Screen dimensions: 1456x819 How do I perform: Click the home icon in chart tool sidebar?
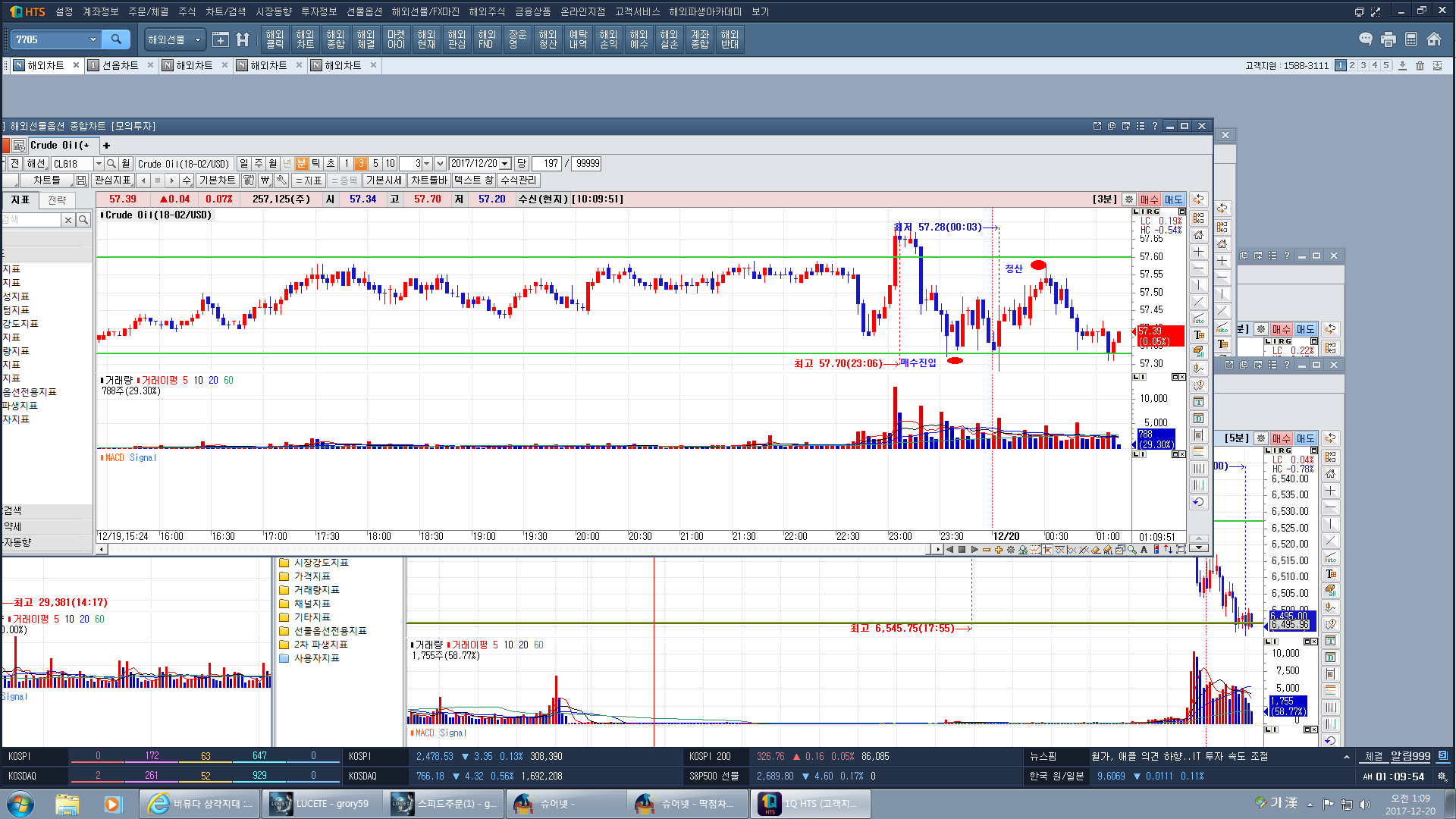click(1198, 235)
